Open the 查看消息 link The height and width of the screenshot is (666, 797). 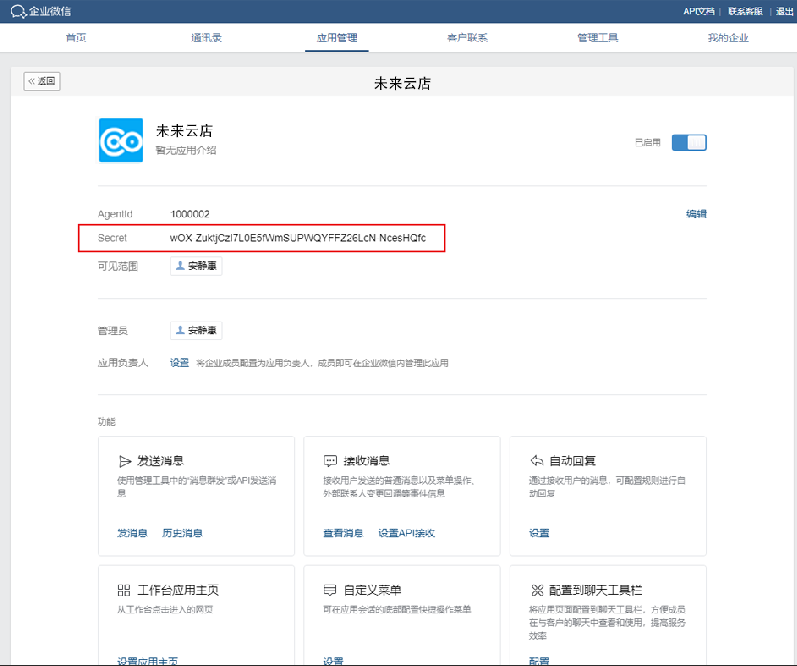click(x=343, y=533)
